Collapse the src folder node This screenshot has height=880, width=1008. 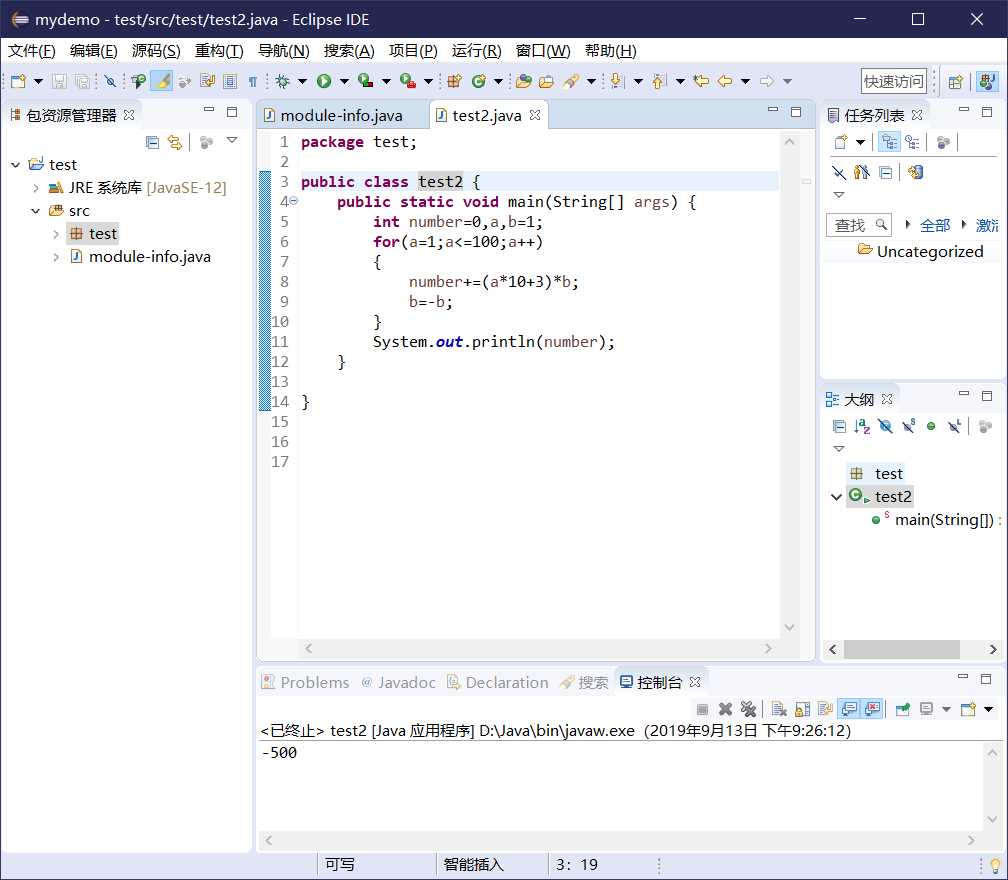(x=36, y=211)
